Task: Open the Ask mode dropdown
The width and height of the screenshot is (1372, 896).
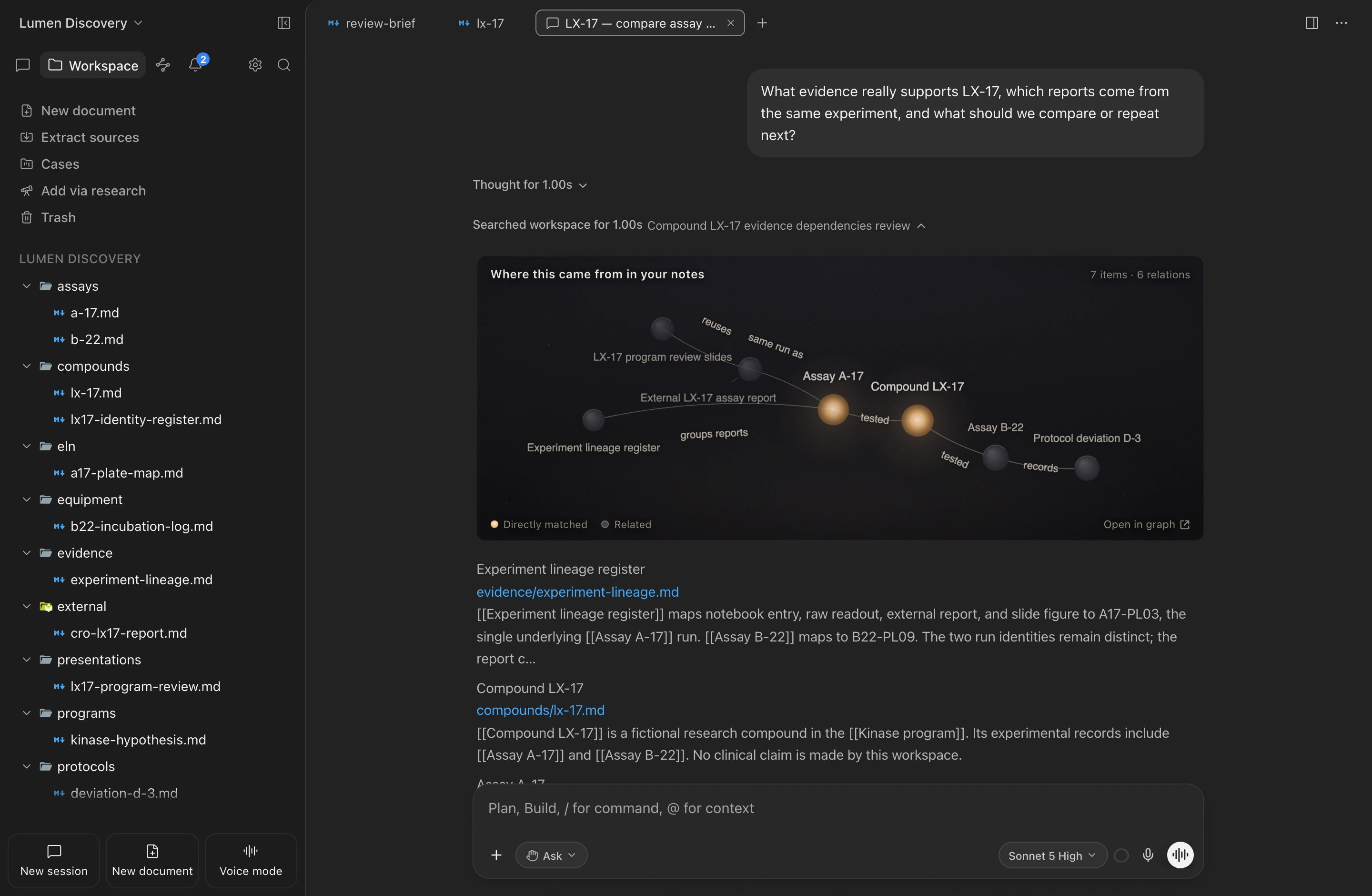Action: point(551,855)
